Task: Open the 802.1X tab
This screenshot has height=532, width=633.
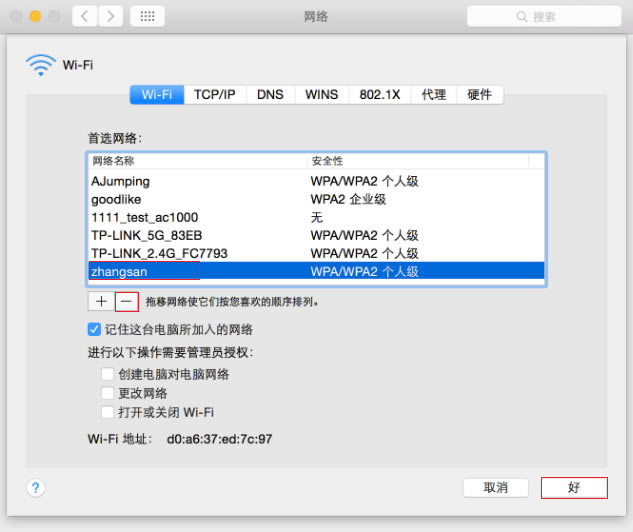Action: [x=380, y=94]
